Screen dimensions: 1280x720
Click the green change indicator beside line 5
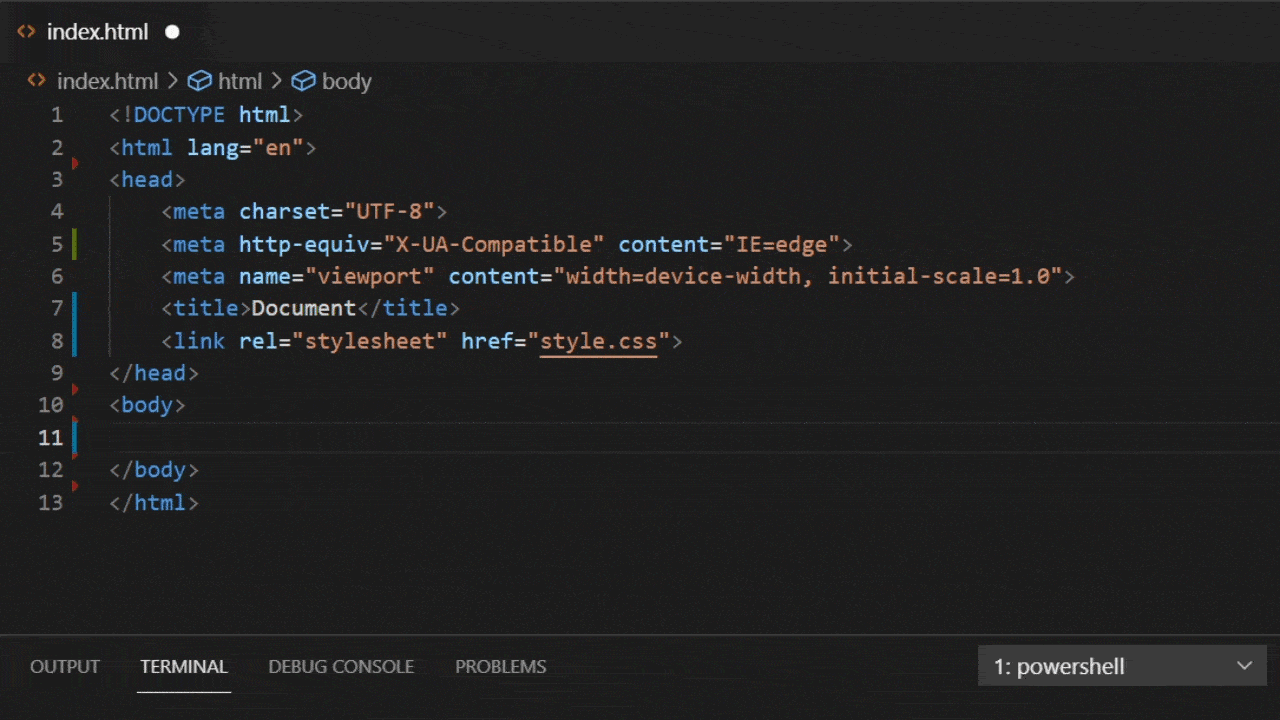74,244
